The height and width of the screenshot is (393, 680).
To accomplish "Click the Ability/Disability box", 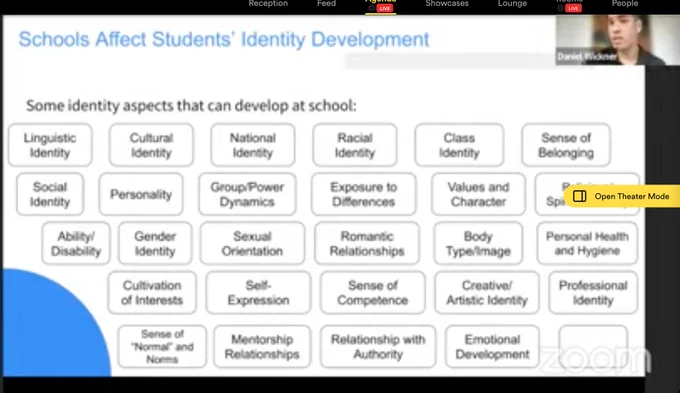I will 76,243.
